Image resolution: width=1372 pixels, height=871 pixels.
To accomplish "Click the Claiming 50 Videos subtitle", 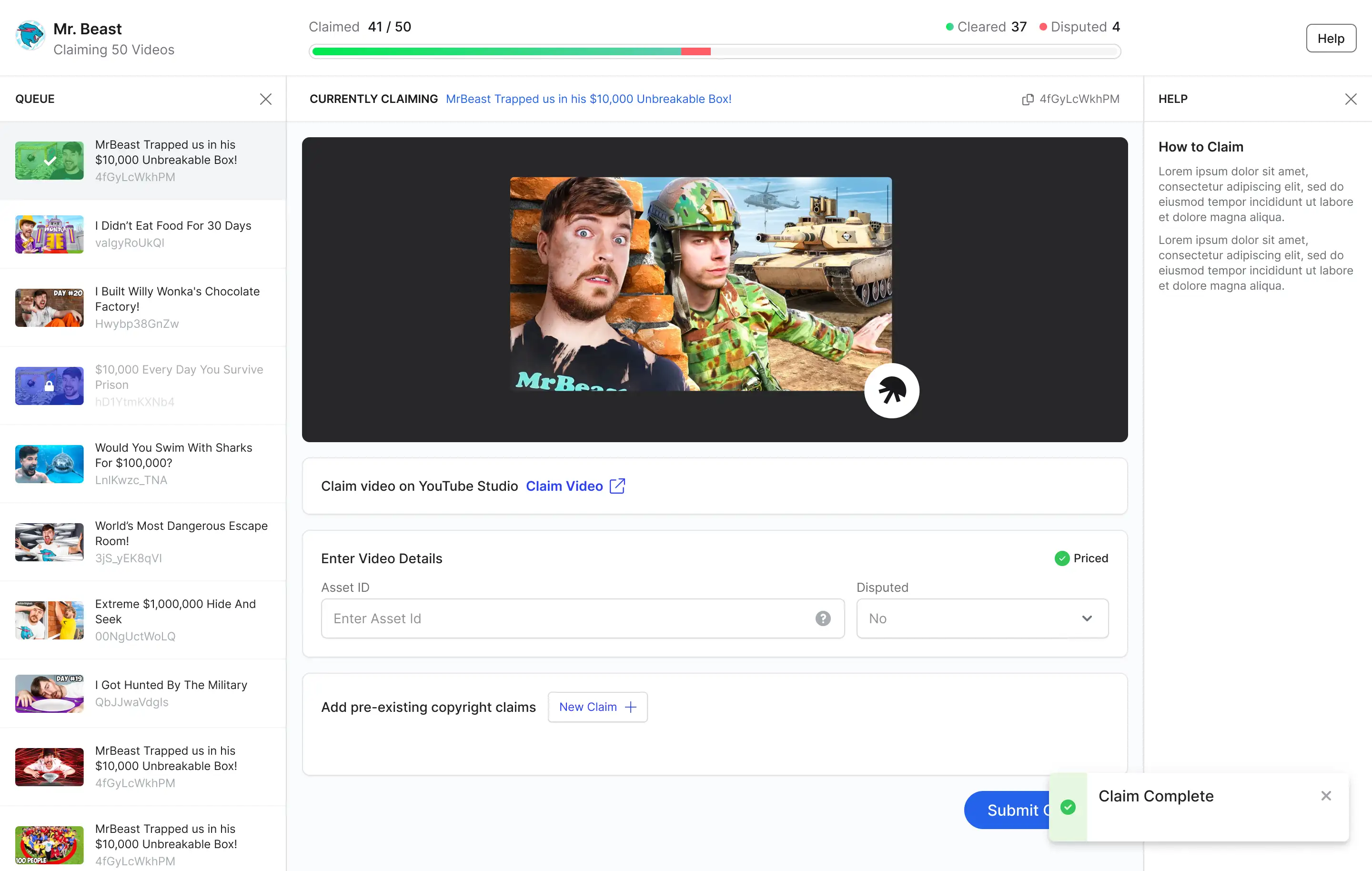I will 114,50.
